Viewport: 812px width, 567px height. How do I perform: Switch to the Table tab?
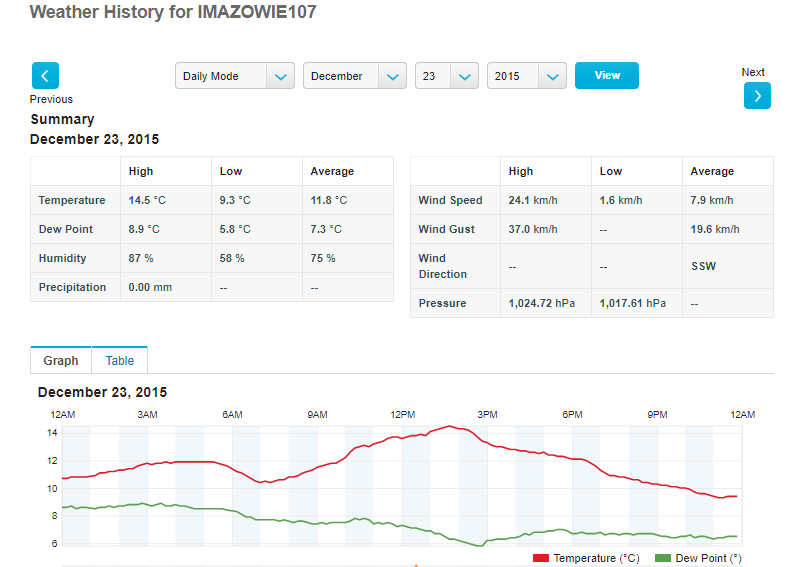click(x=120, y=361)
